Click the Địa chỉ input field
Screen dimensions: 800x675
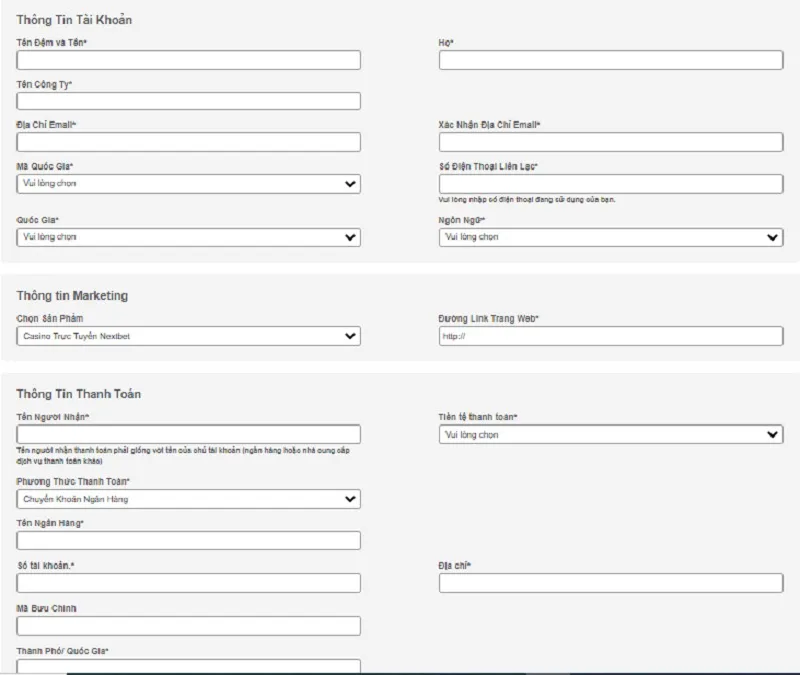click(610, 583)
